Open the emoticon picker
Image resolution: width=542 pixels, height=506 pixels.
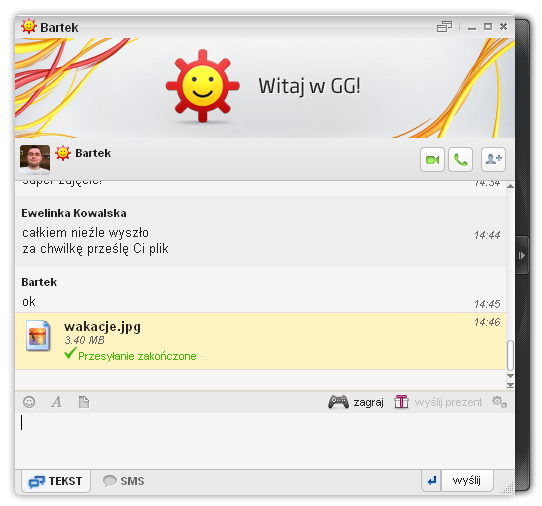point(29,402)
